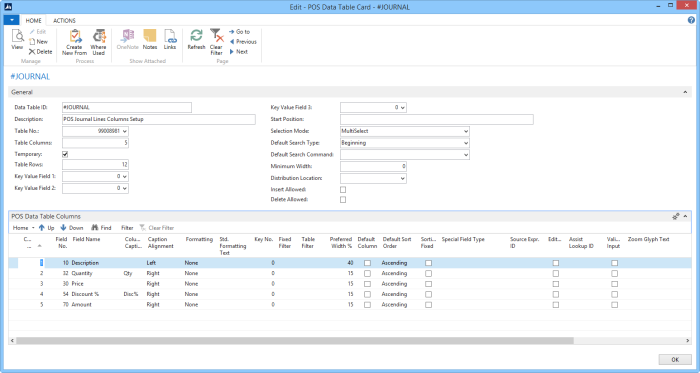Click the OneNote icon
Screen dimensions: 700x373
point(128,36)
